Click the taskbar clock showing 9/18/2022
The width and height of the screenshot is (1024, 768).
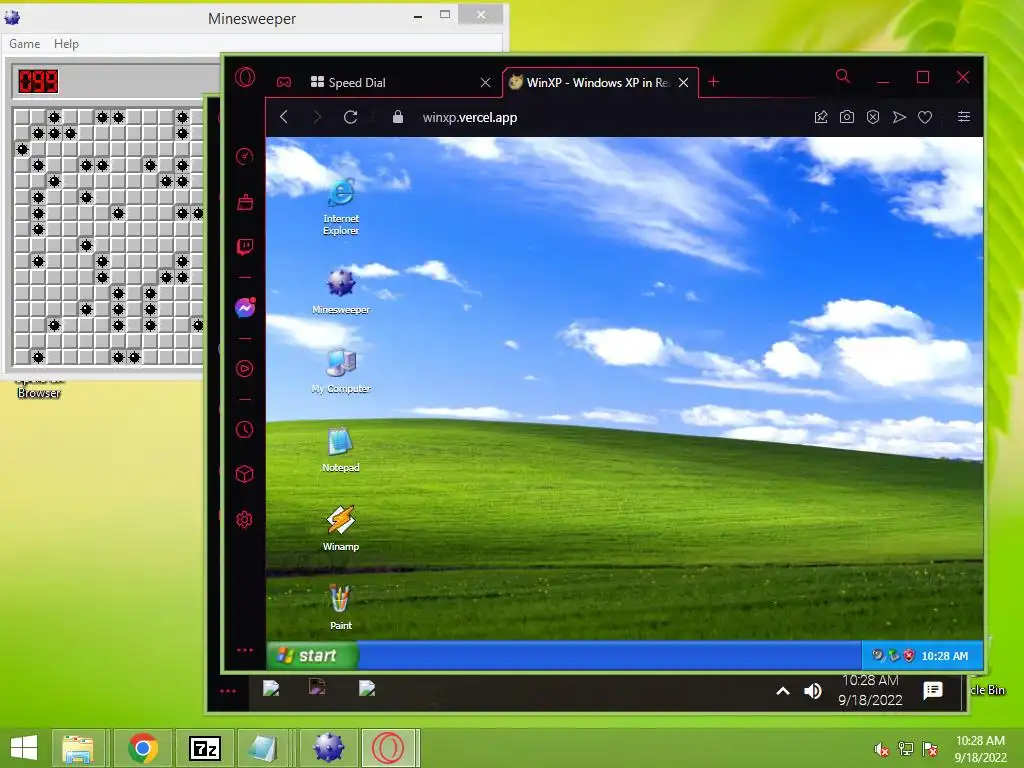[x=980, y=749]
